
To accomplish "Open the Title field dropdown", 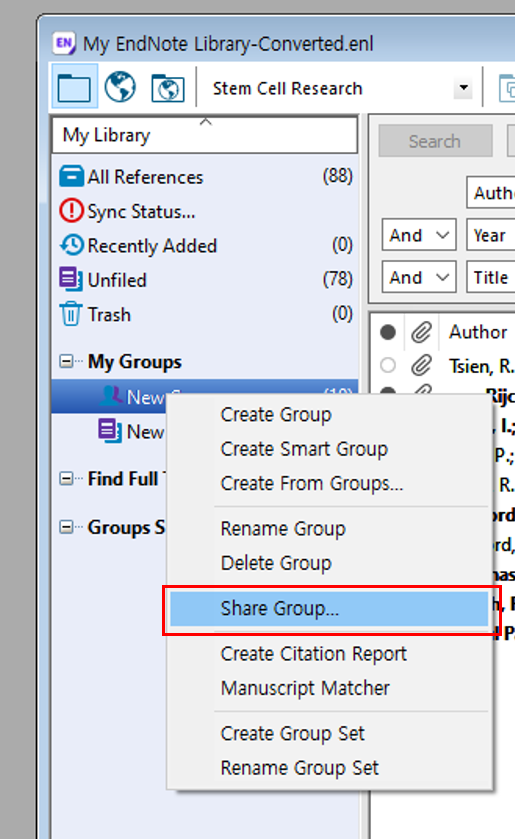I will [x=490, y=277].
